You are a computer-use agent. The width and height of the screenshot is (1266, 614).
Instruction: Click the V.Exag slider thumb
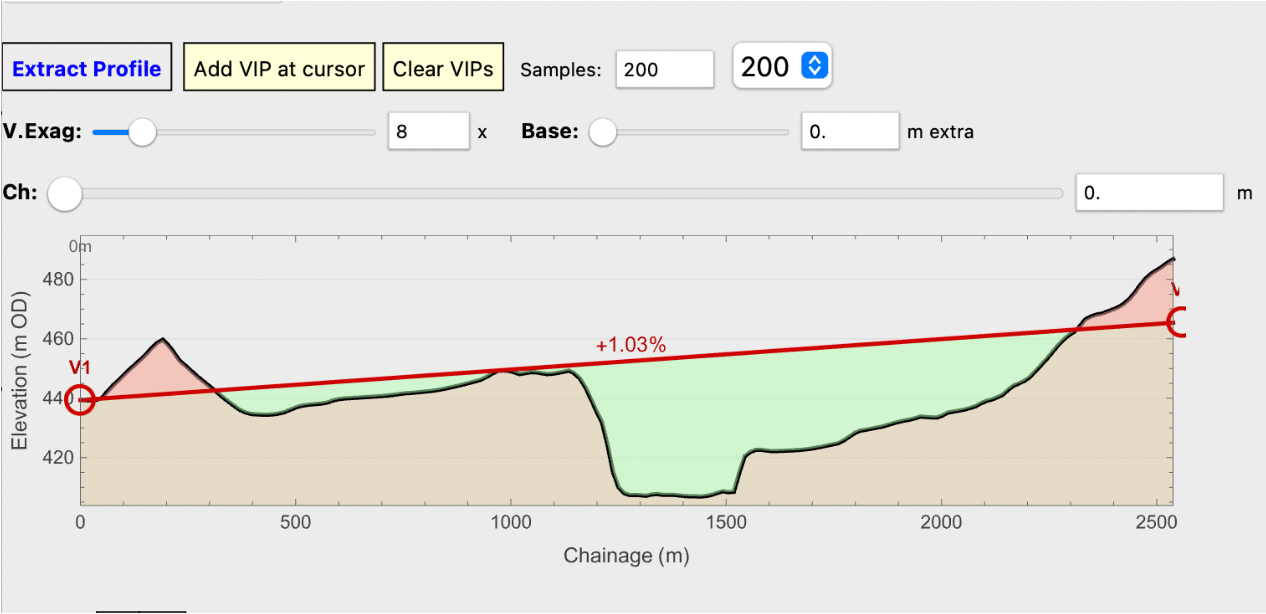pyautogui.click(x=143, y=132)
